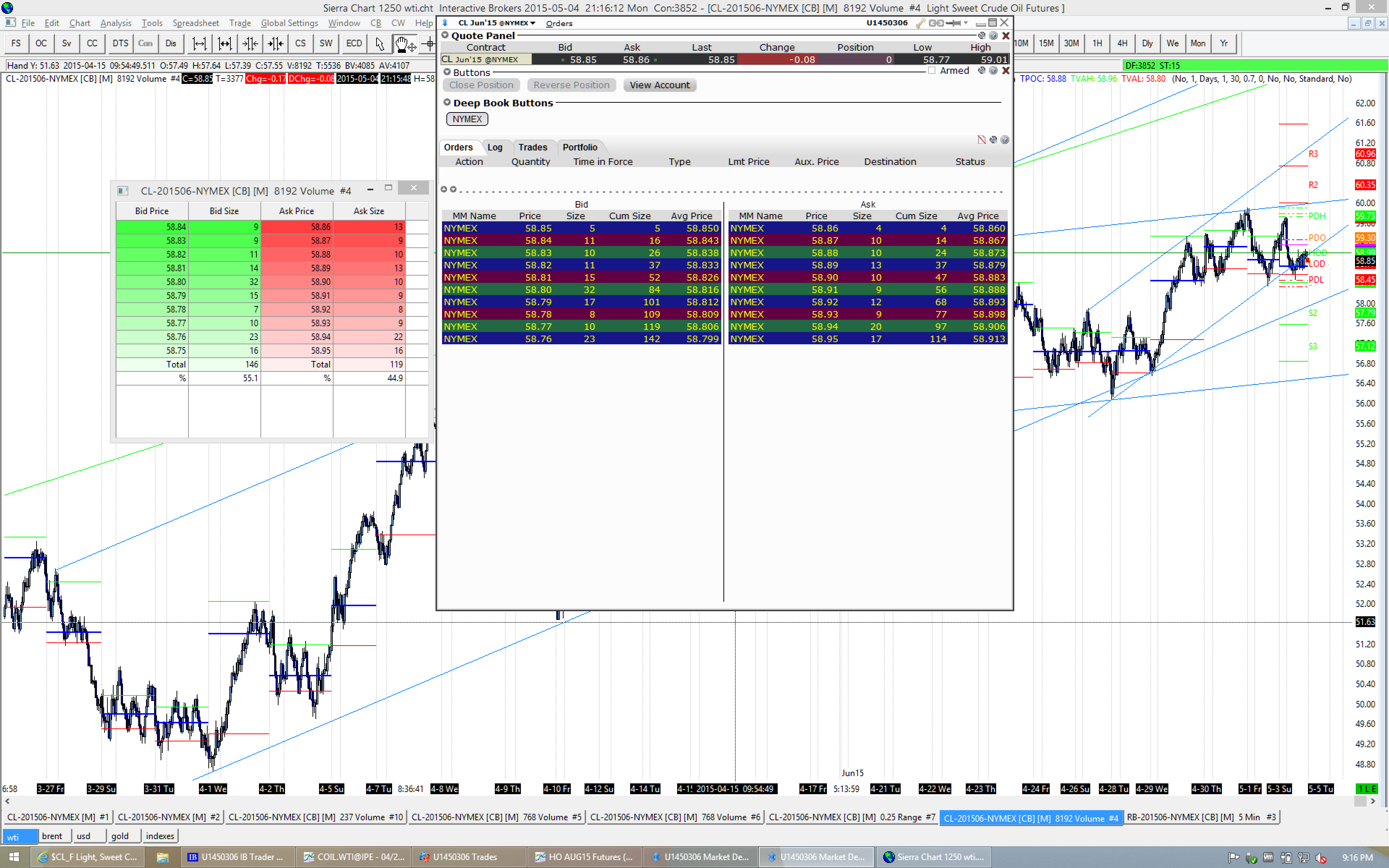This screenshot has width=1389, height=868.
Task: Click the wrench configure icon
Action: pos(920,23)
